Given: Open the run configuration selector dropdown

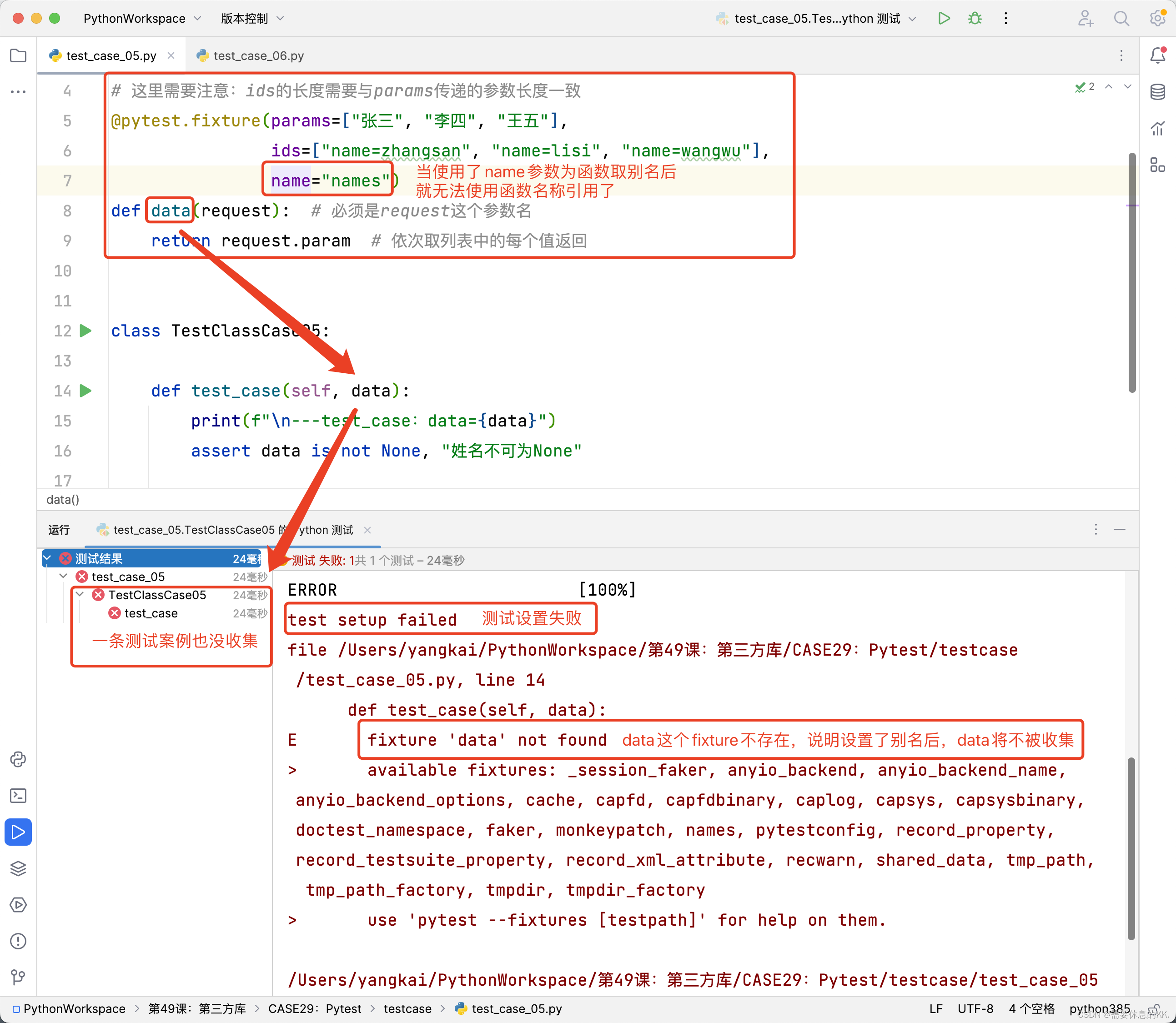Looking at the screenshot, I should (816, 18).
